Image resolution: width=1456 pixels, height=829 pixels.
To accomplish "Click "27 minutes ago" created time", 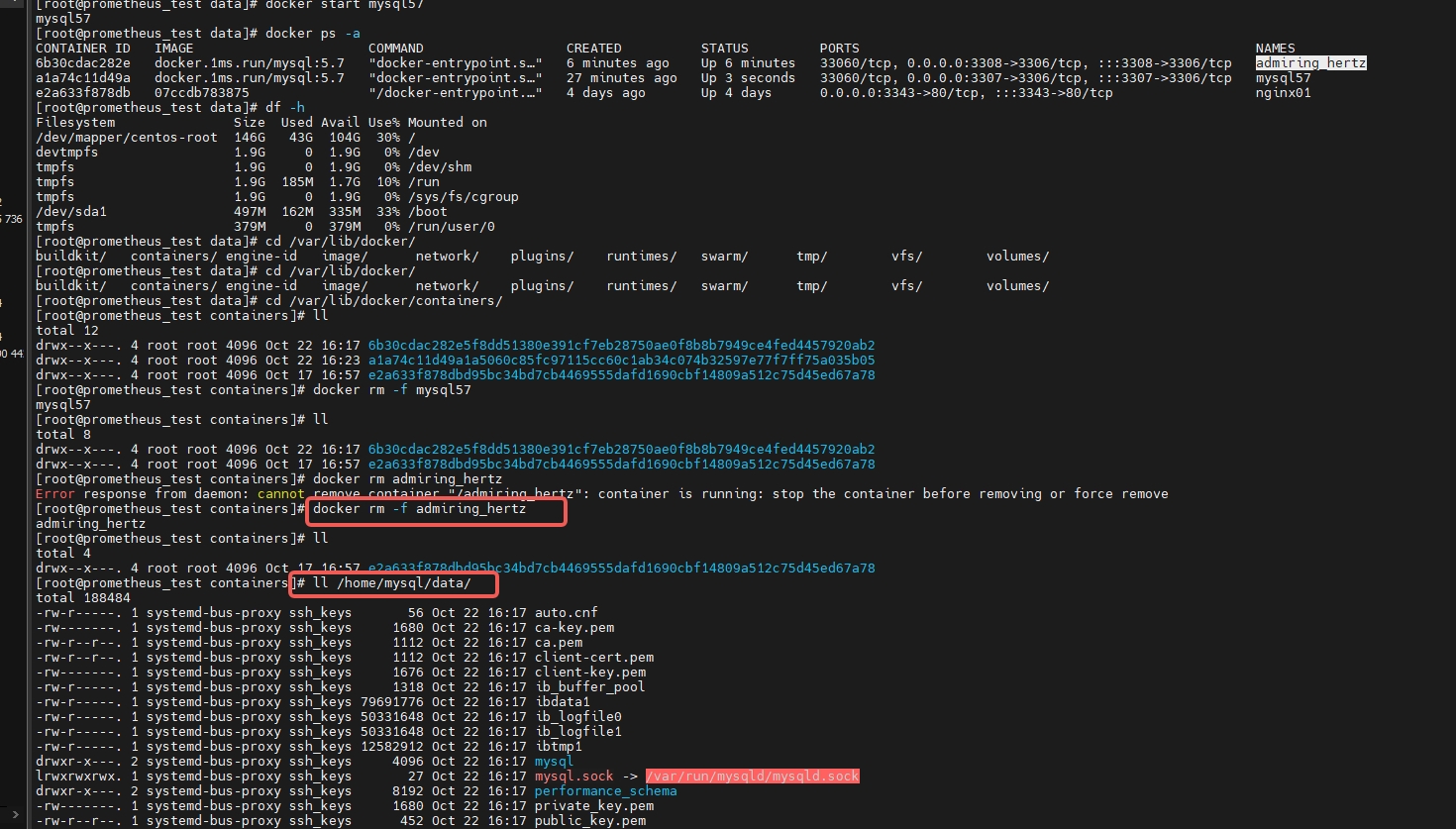I will point(621,78).
